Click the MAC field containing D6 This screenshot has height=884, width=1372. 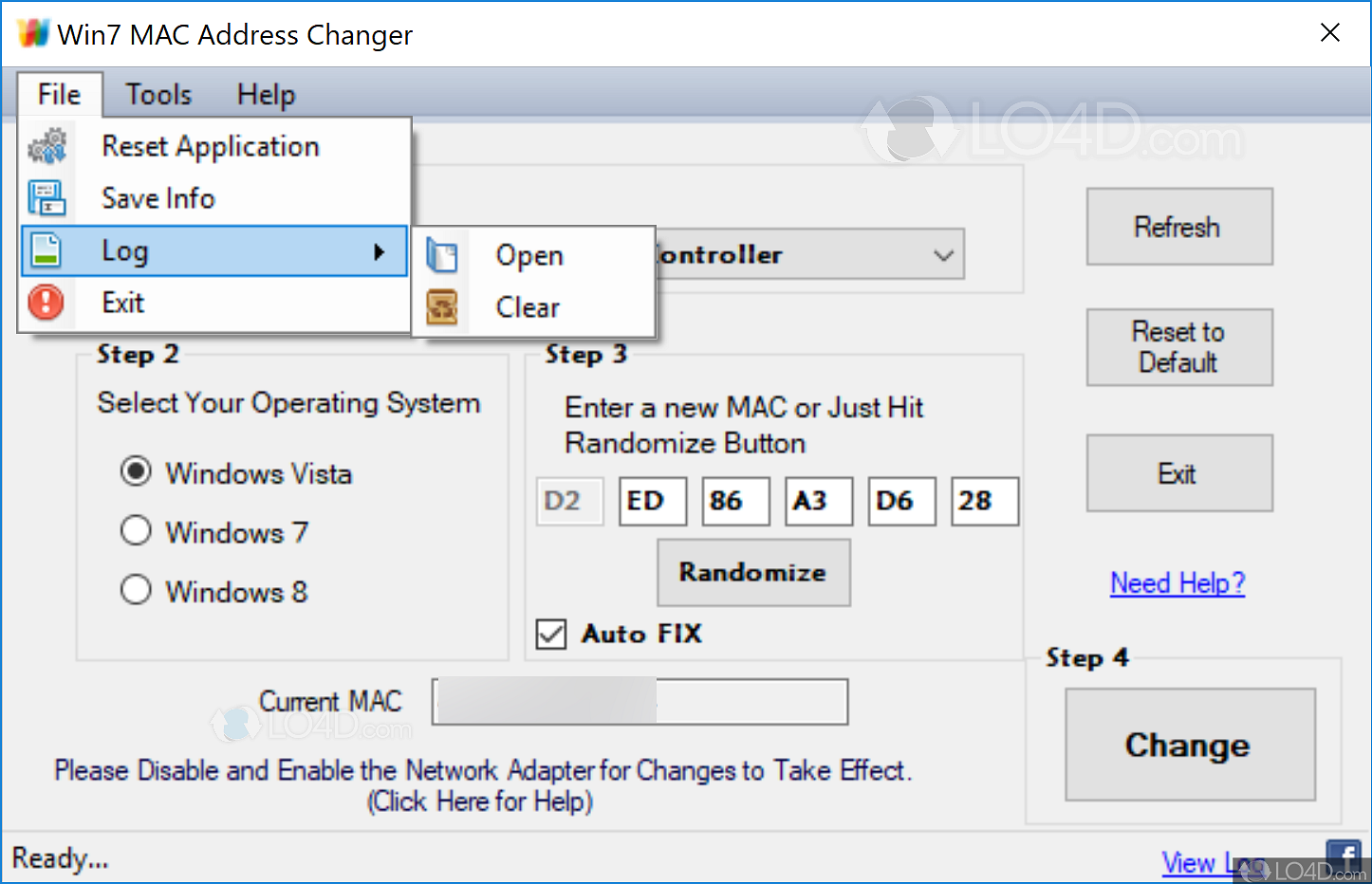click(901, 501)
